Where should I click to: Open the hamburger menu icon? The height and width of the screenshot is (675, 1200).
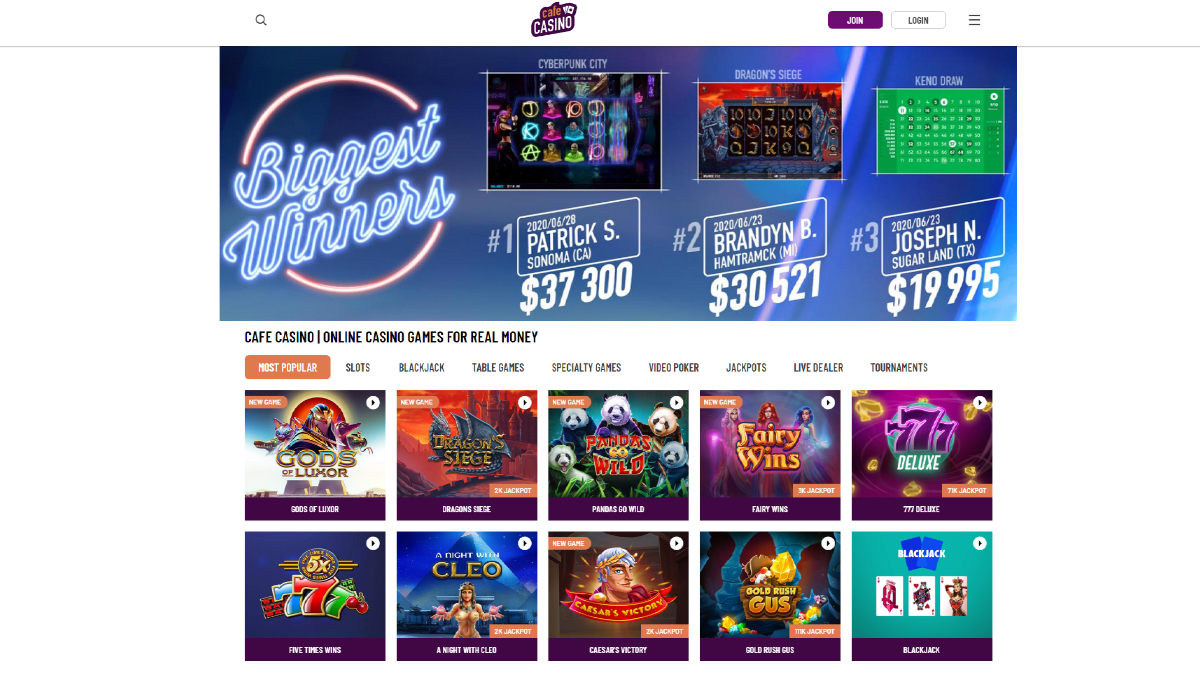974,20
